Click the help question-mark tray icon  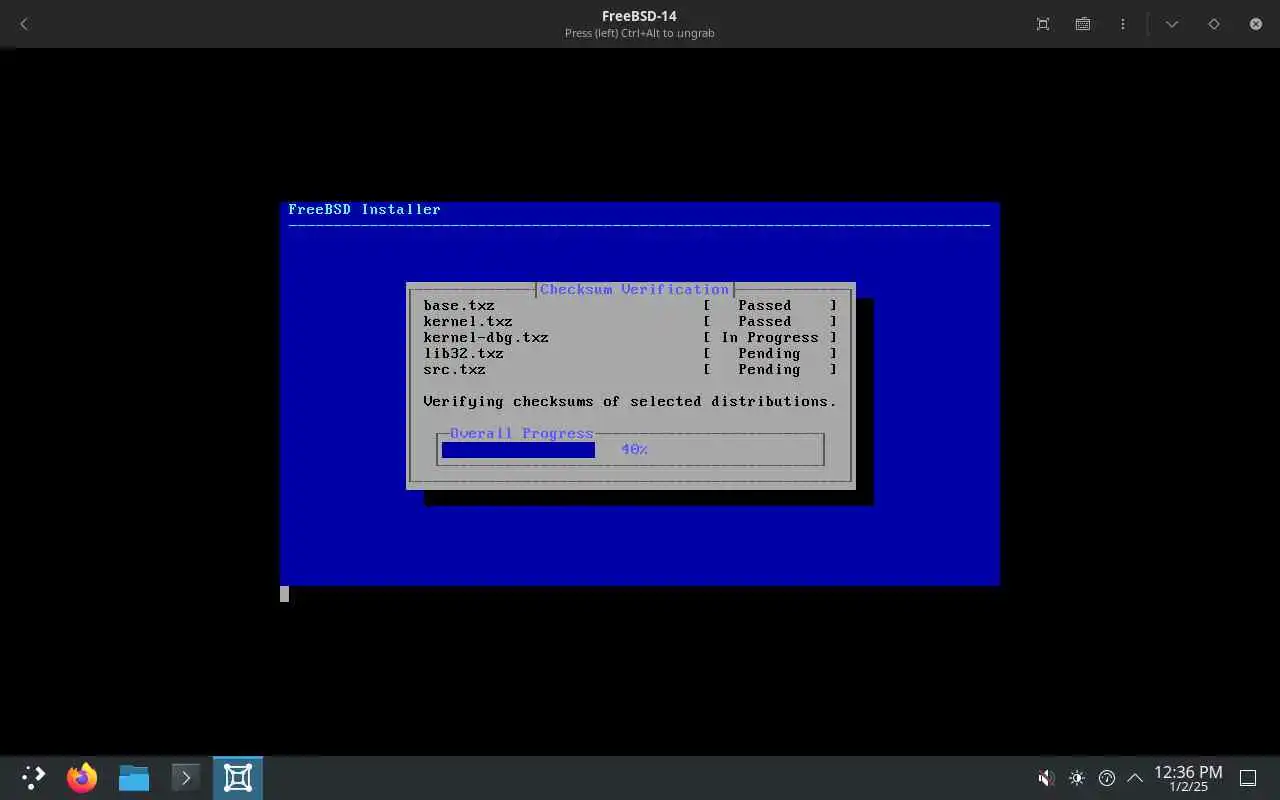pyautogui.click(x=1107, y=778)
